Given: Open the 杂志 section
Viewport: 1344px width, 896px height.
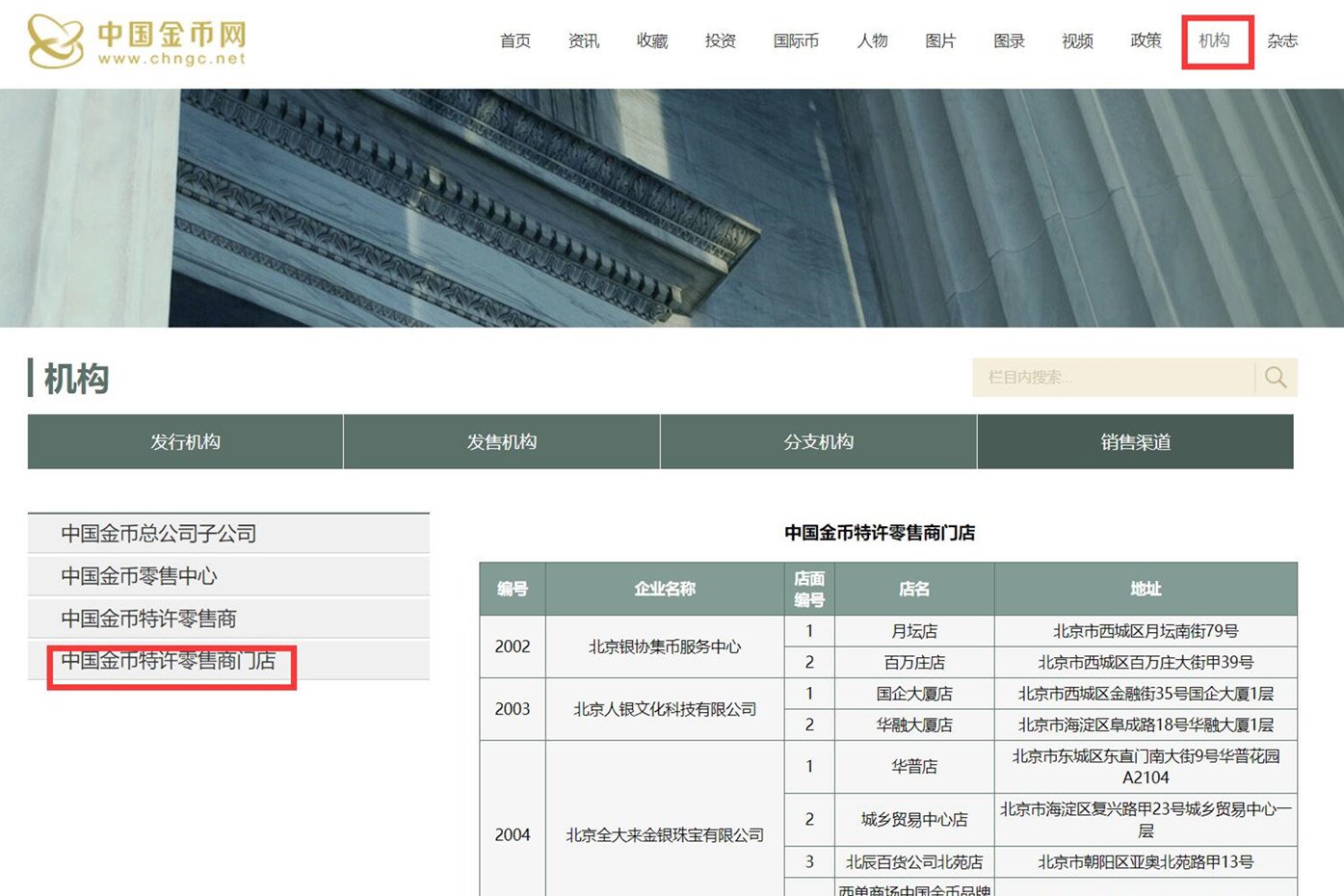Looking at the screenshot, I should [x=1282, y=41].
